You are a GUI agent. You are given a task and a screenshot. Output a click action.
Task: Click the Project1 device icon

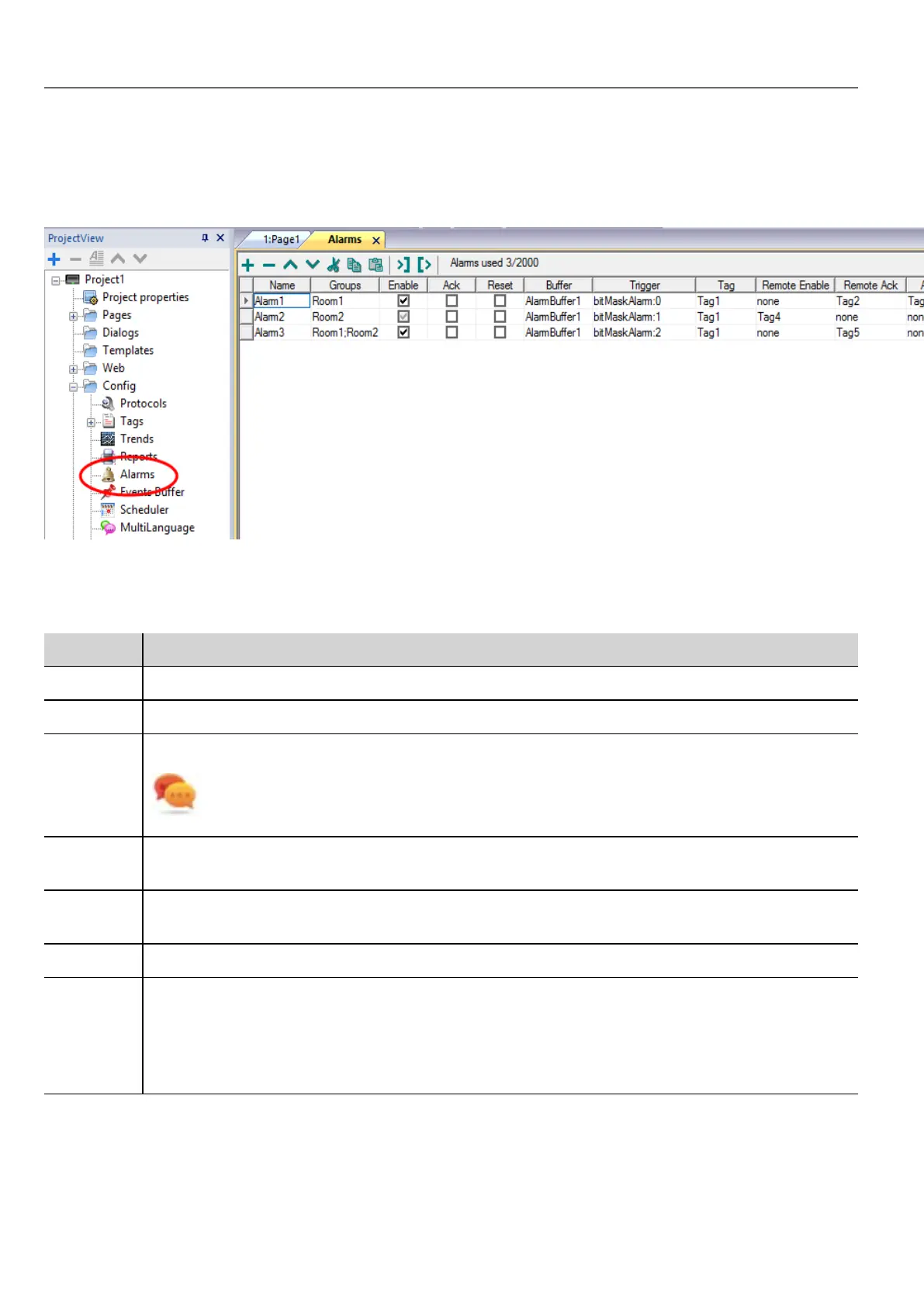pyautogui.click(x=73, y=279)
